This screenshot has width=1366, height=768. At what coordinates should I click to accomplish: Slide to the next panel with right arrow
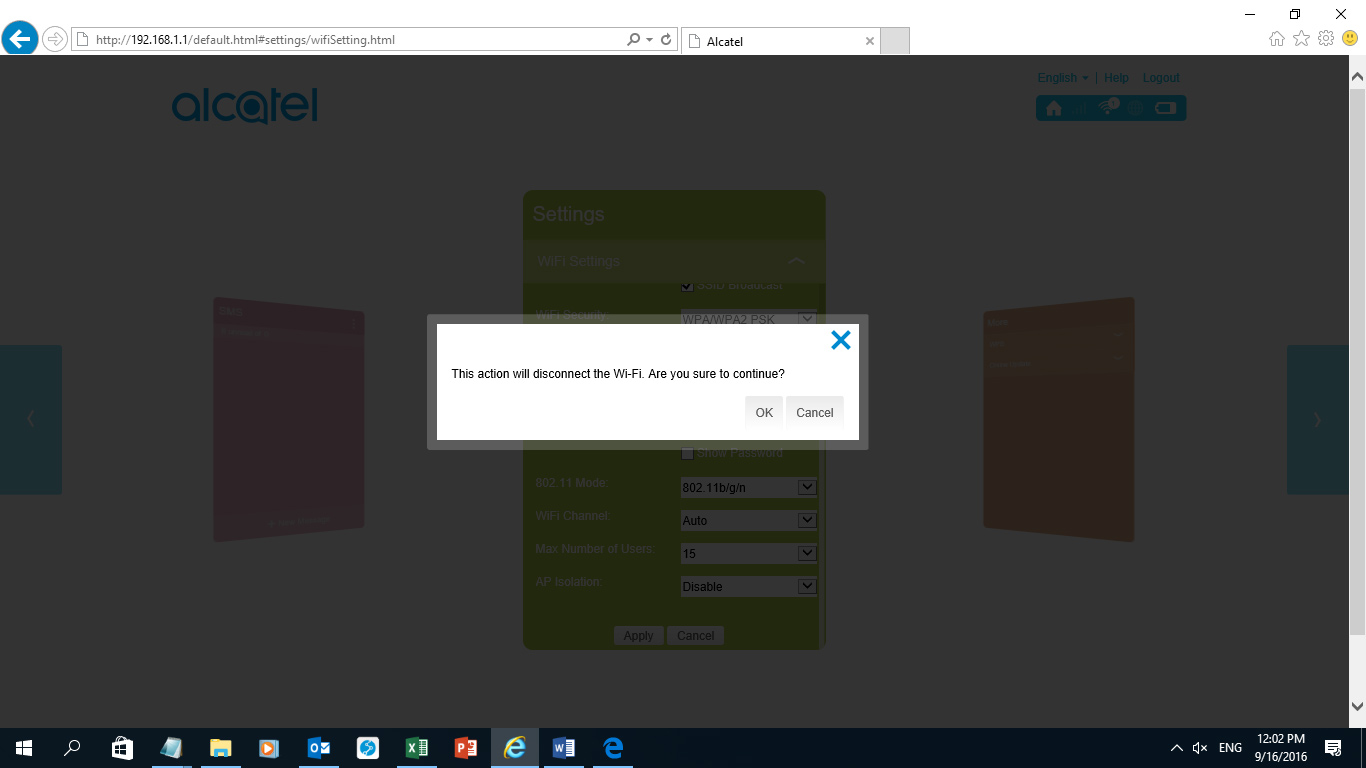click(1317, 420)
